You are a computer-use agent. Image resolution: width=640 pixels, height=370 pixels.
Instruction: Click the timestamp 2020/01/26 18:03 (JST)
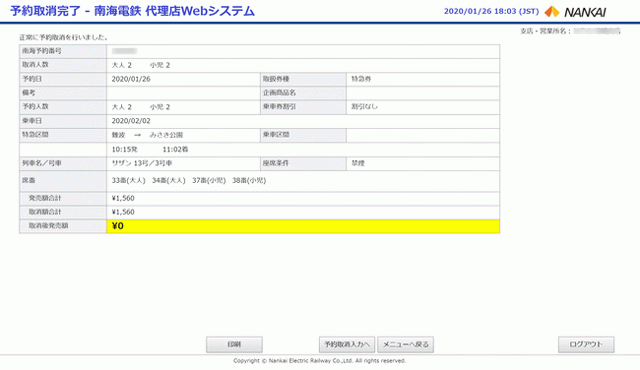(x=491, y=11)
